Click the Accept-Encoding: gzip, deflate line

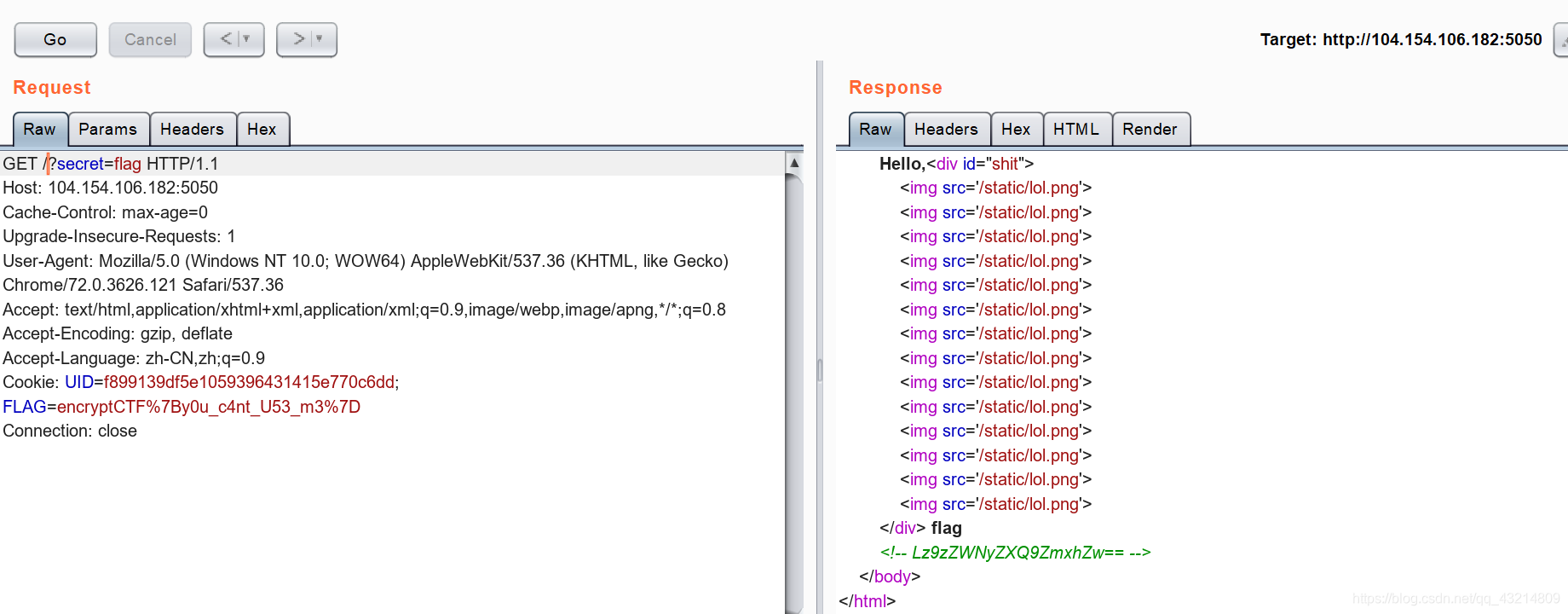click(118, 333)
